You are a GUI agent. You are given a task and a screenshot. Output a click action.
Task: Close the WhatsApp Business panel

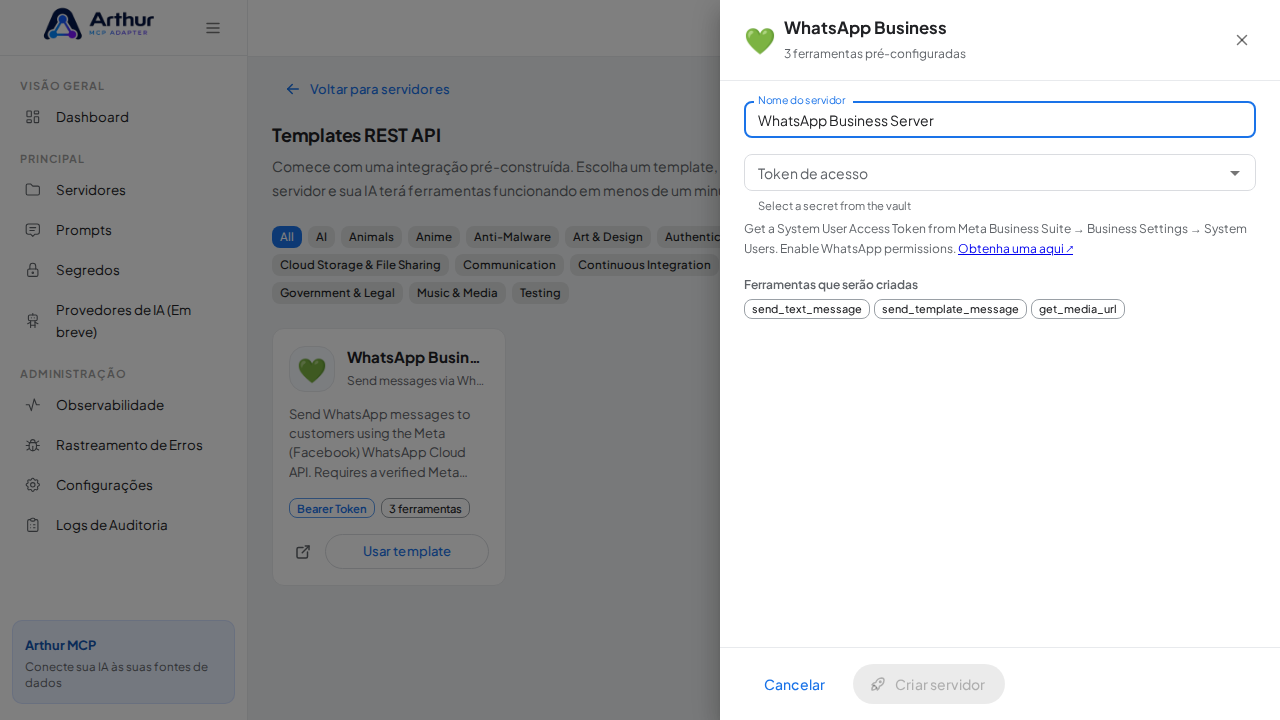(1242, 40)
